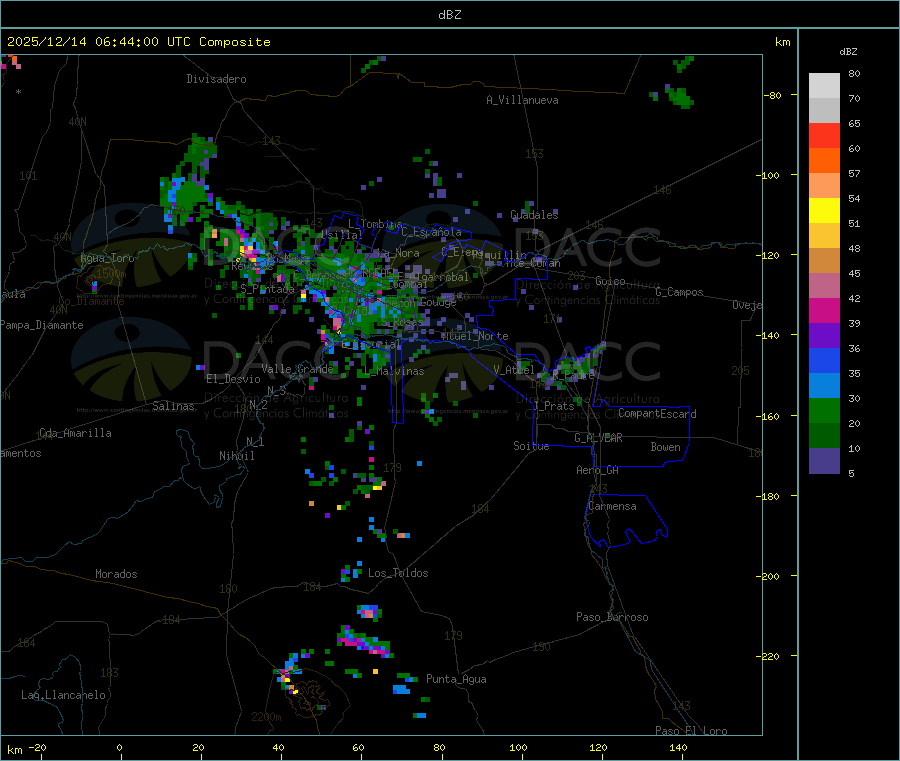The image size is (900, 761).
Task: Click the 140 km x-axis tick
Action: (678, 747)
